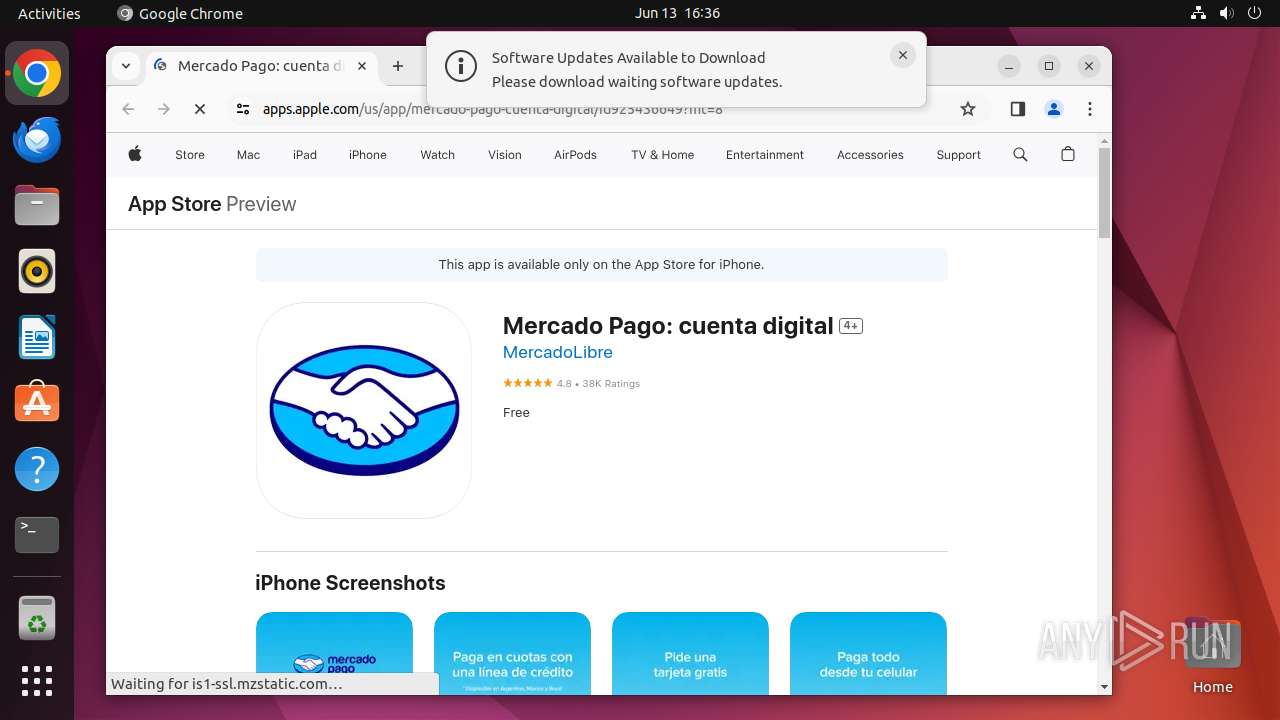The height and width of the screenshot is (720, 1280).
Task: Open Vision in Apple navigation
Action: click(x=505, y=155)
